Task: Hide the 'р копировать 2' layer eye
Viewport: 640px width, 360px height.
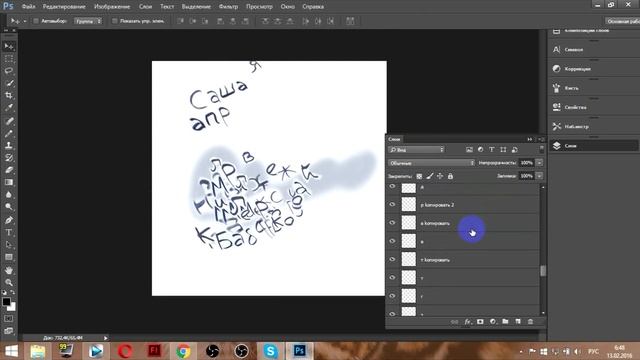Action: (x=392, y=204)
